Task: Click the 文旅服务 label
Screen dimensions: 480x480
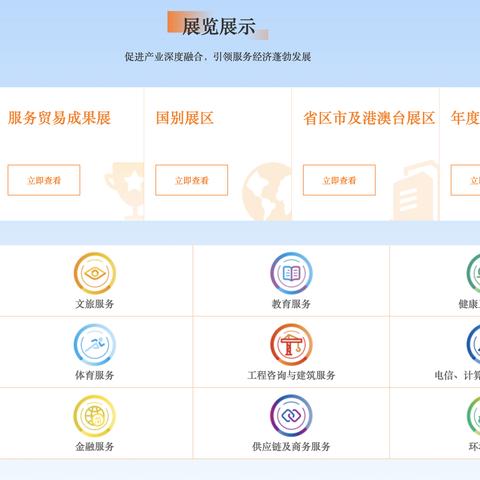Action: 95,304
